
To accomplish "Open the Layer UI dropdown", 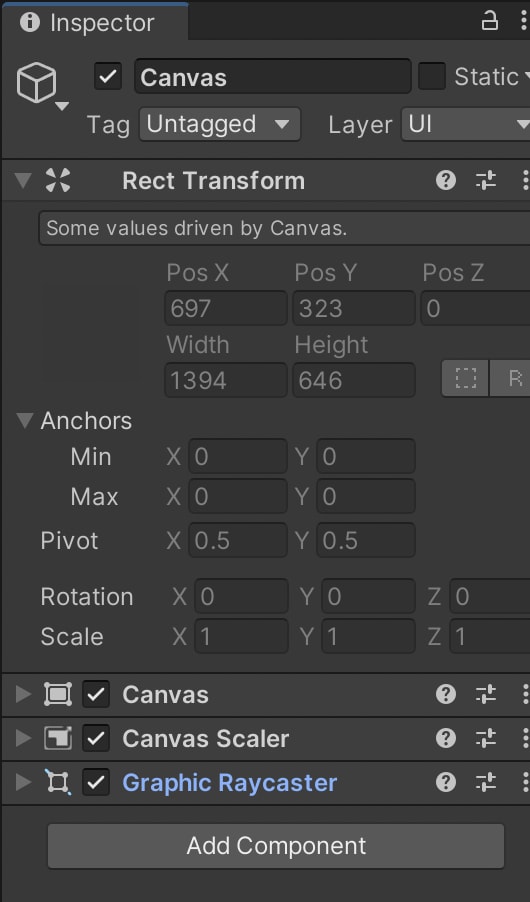I will tap(466, 124).
